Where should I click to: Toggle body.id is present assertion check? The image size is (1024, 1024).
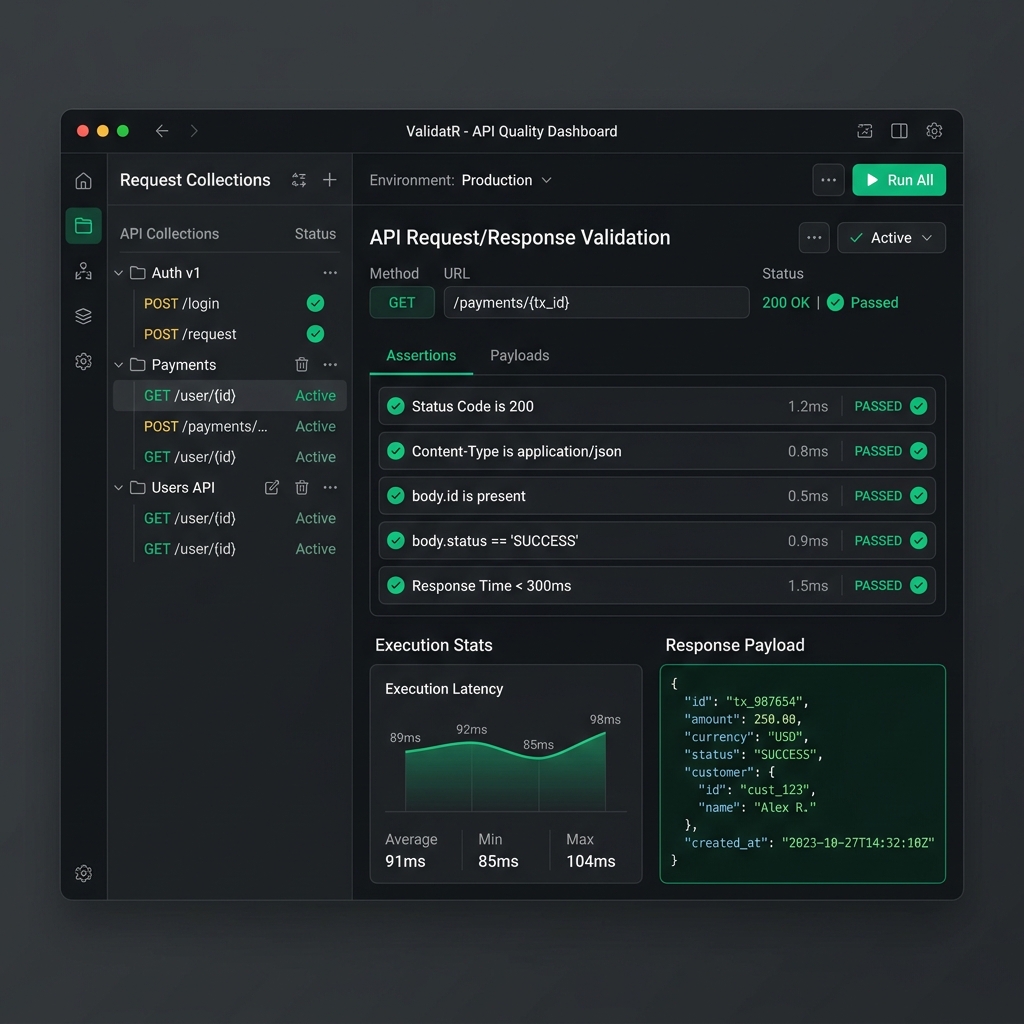(x=396, y=496)
